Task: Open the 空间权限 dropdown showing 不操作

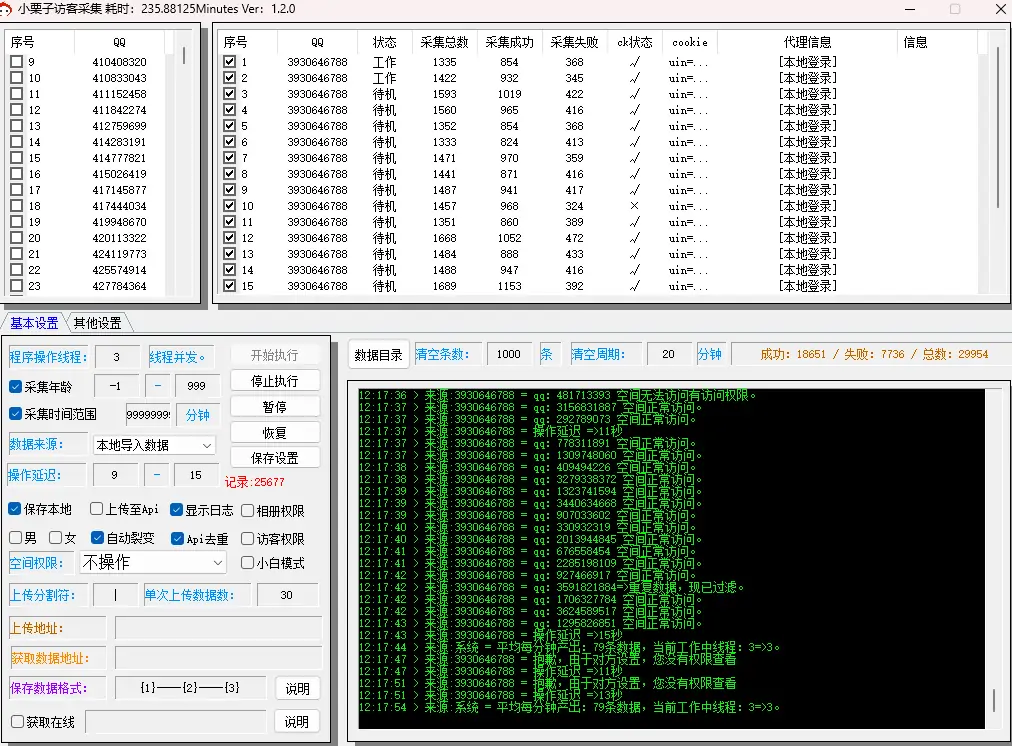Action: 153,563
